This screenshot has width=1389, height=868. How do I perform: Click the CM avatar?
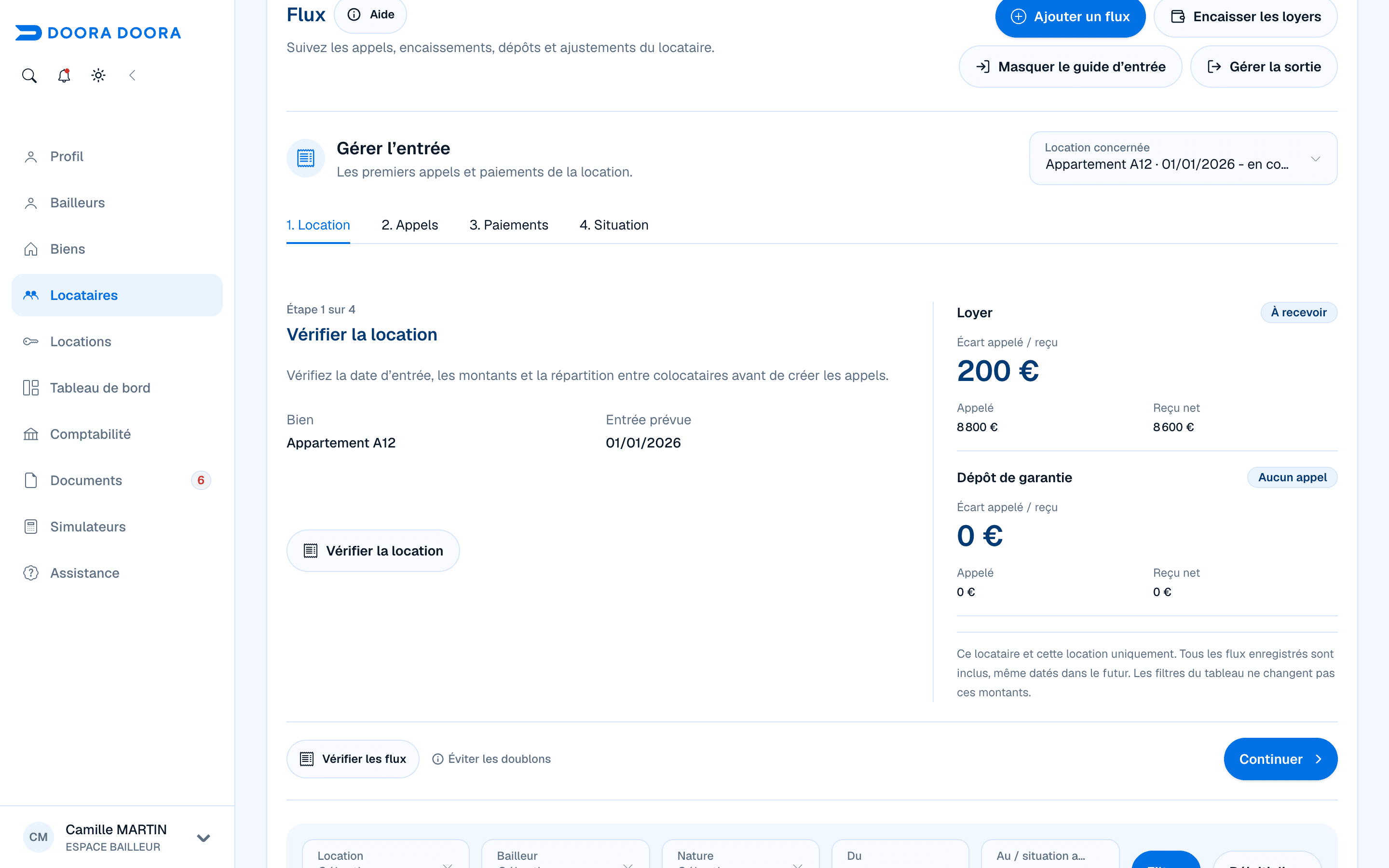pyautogui.click(x=39, y=837)
